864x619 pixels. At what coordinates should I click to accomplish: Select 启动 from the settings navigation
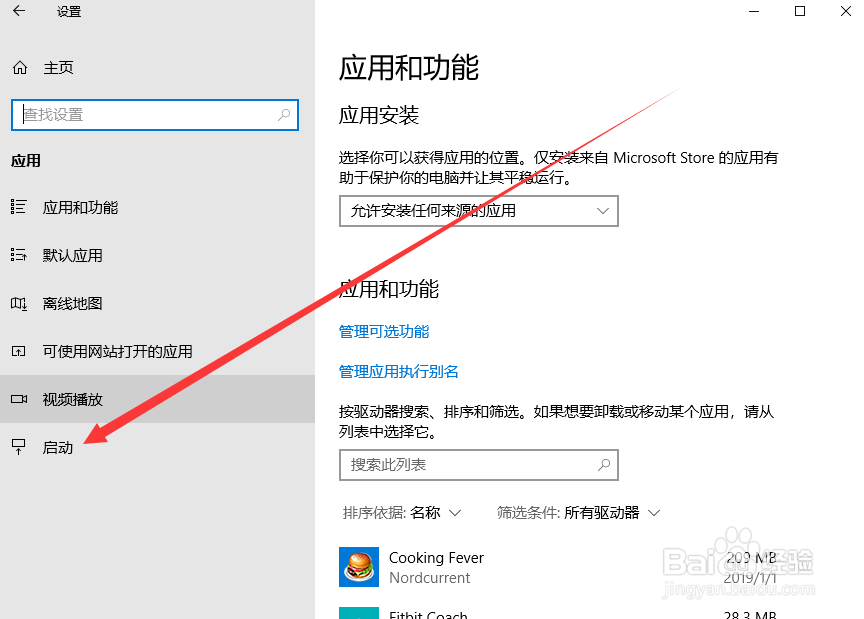pyautogui.click(x=58, y=447)
